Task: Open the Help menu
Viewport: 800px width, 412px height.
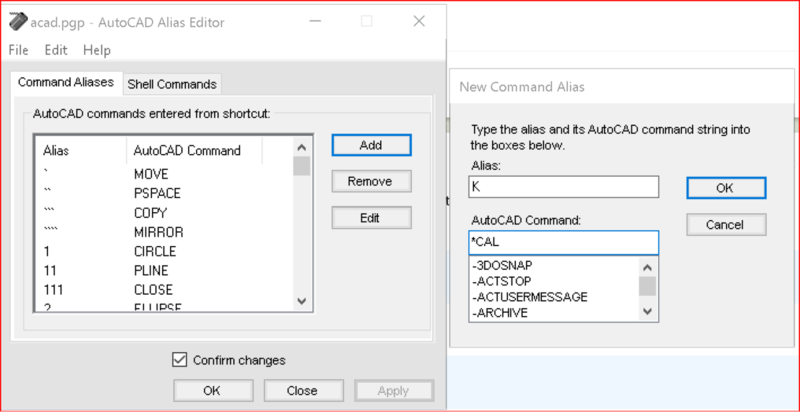Action: 97,50
